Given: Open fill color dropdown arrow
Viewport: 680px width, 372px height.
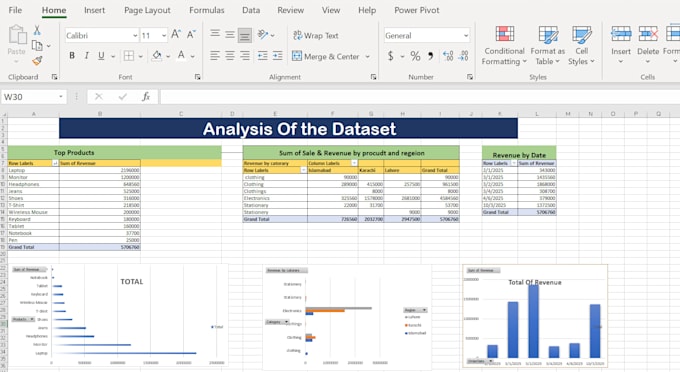Looking at the screenshot, I should click(168, 56).
